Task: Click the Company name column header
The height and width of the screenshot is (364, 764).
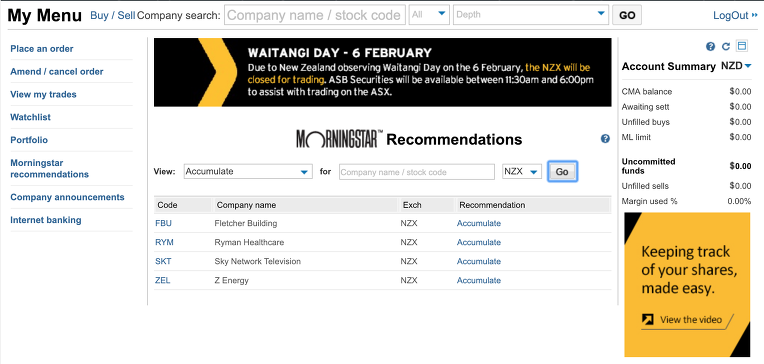Action: (246, 205)
